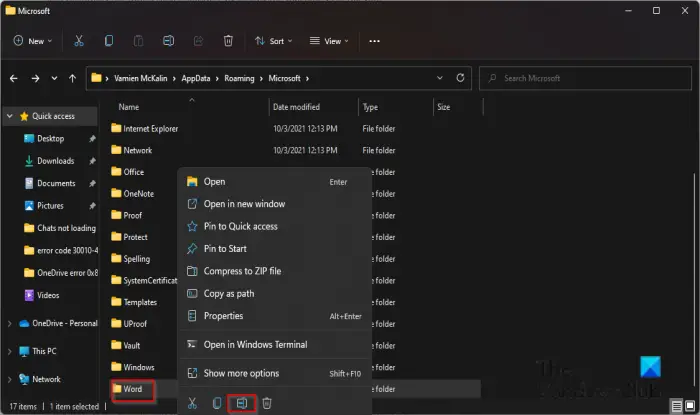Screen dimensions: 700x415
Task: Click the yellow folder icon beside Open
Action: pos(192,182)
